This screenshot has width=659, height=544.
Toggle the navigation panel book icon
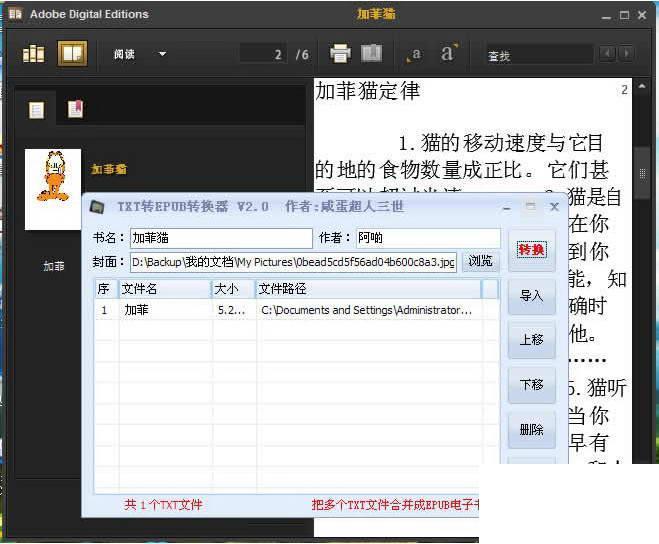tap(372, 53)
